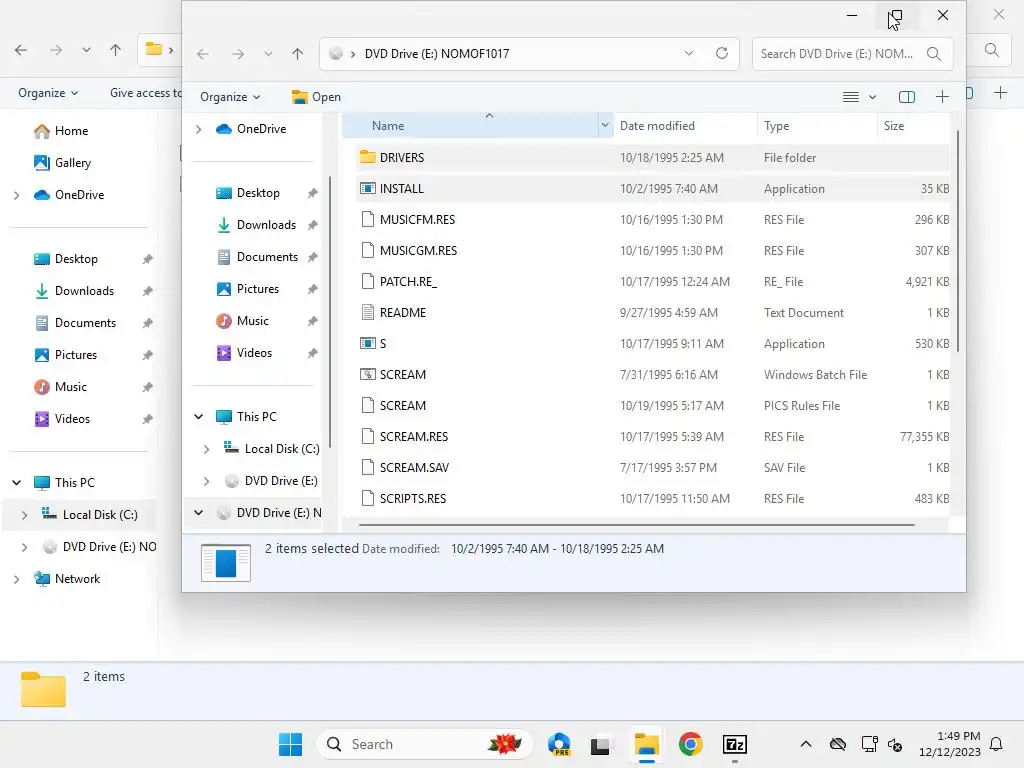
Task: Sort files by Name column
Action: click(x=388, y=126)
